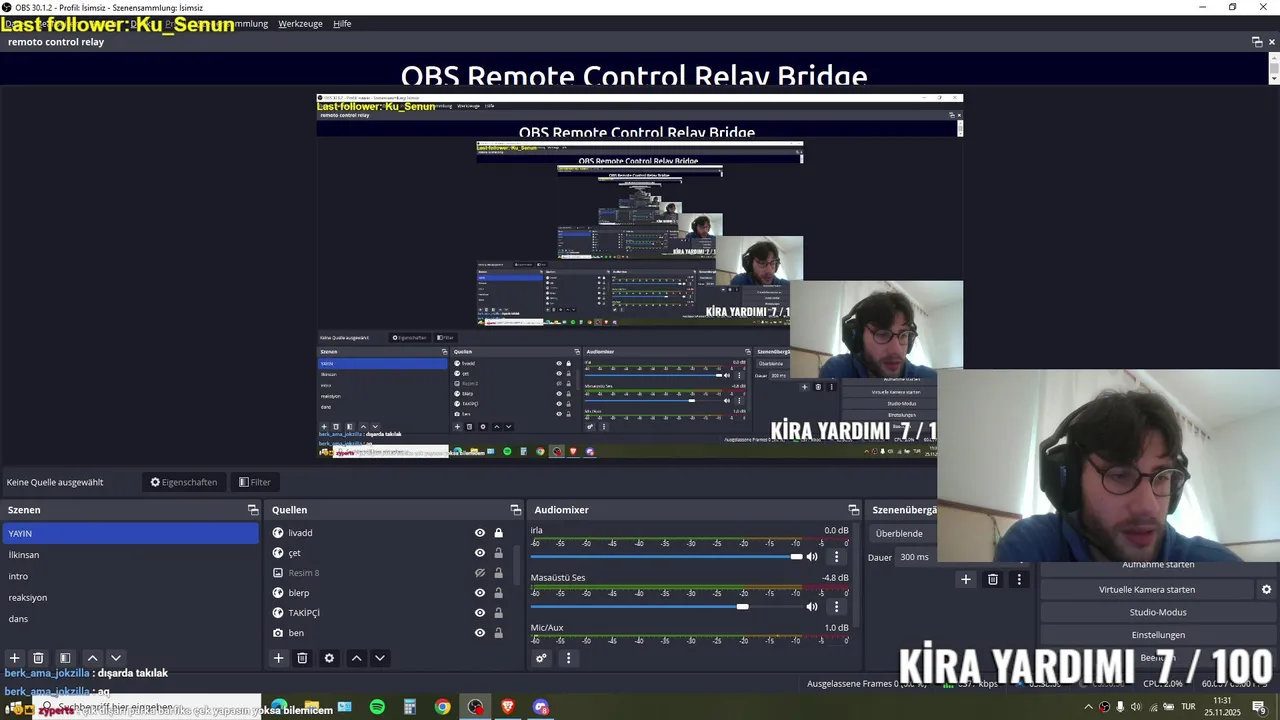Click the Eigenschaften button
The width and height of the screenshot is (1280, 720).
184,482
